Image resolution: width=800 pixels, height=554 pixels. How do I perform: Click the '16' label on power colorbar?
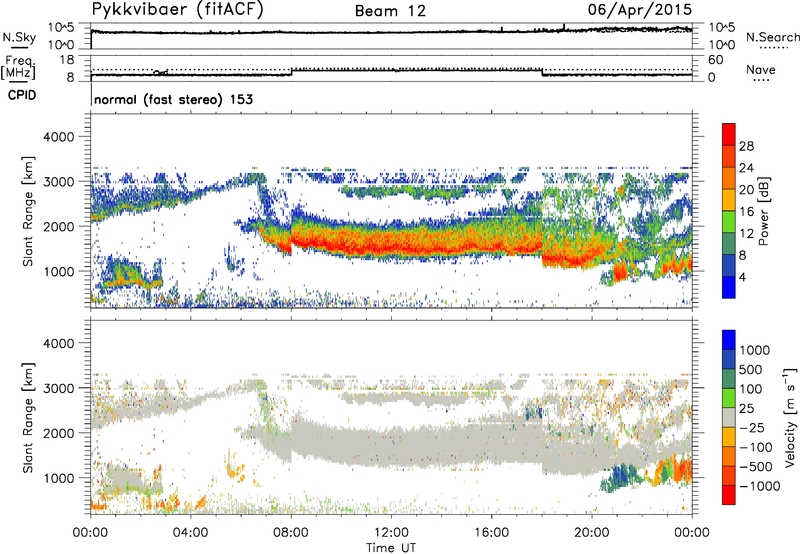(x=746, y=212)
